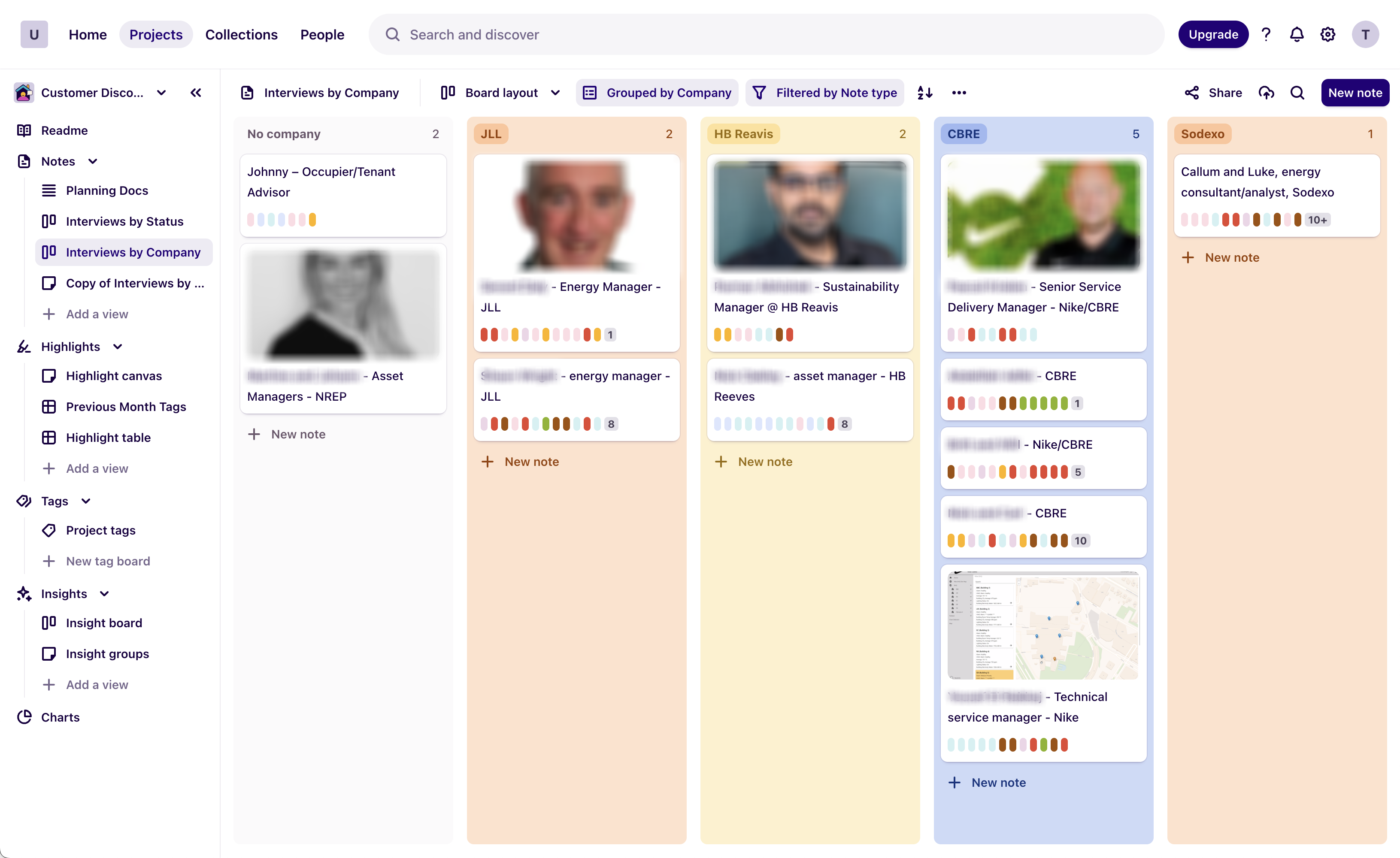Add New note in JLL column
This screenshot has width=1400, height=858.
pos(521,462)
